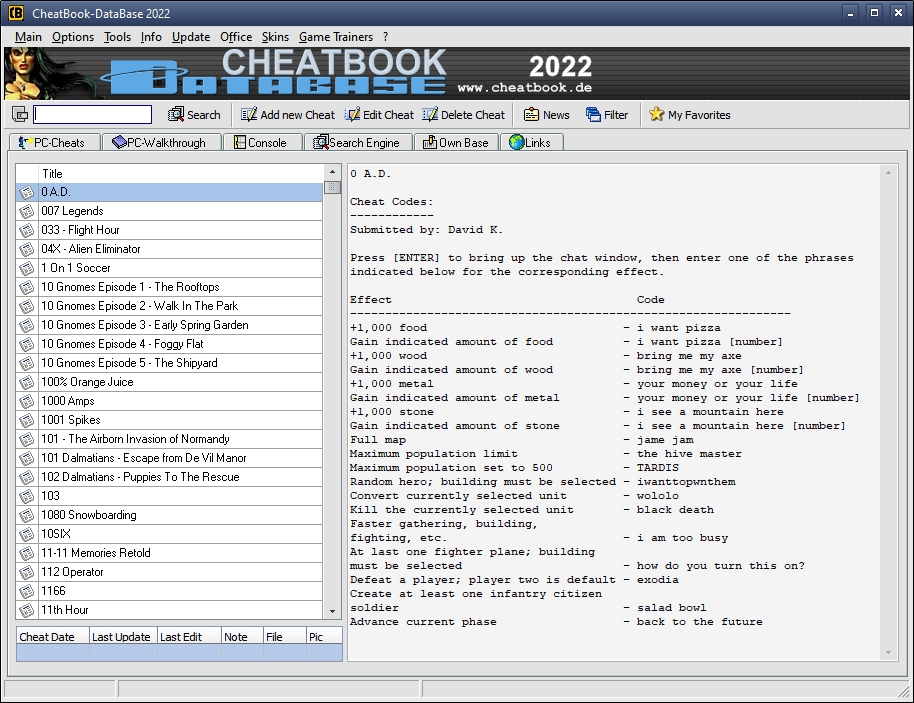Click the icon beside 100% Orange Juice
This screenshot has height=703, width=914.
click(x=26, y=382)
